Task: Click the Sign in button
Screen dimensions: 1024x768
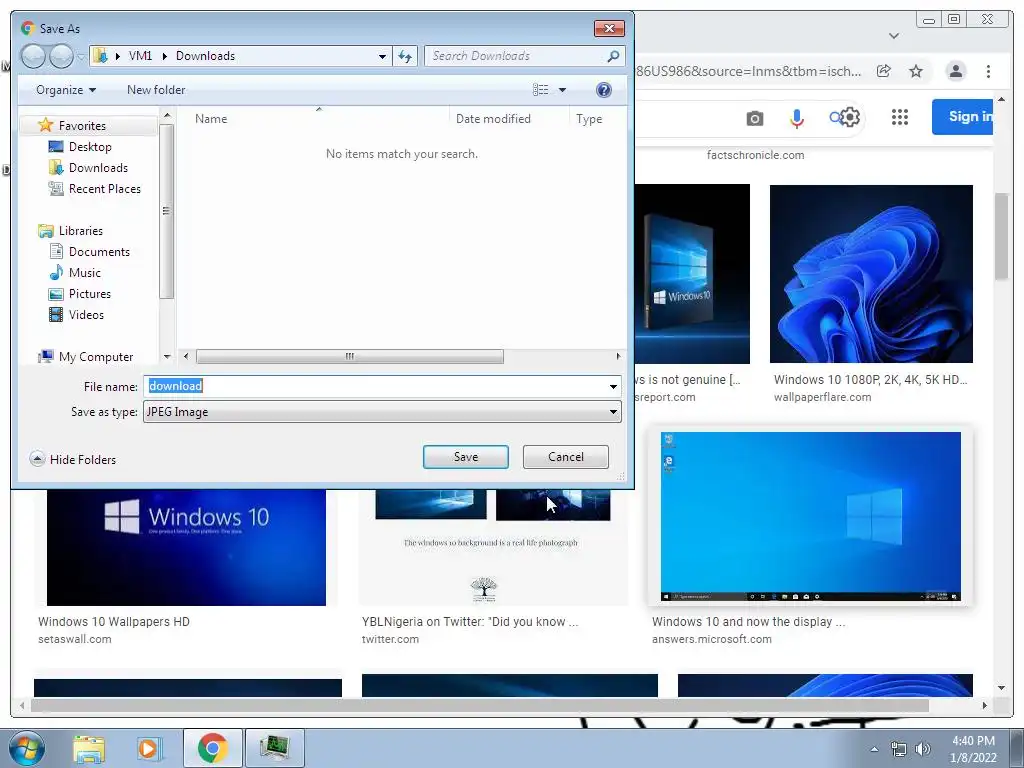Action: pos(963,117)
